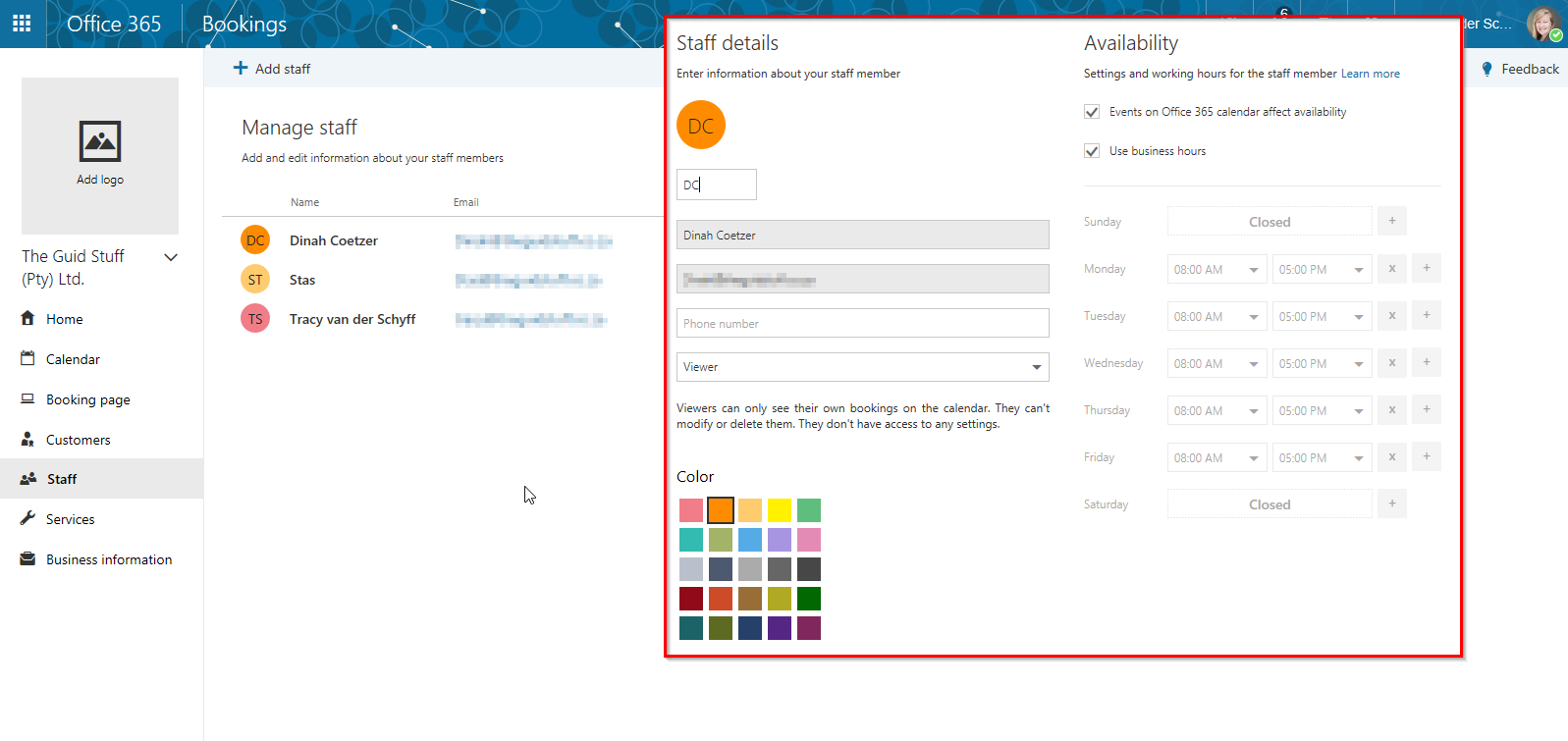1568x741 pixels.
Task: Click the Learn more link
Action: [1370, 74]
